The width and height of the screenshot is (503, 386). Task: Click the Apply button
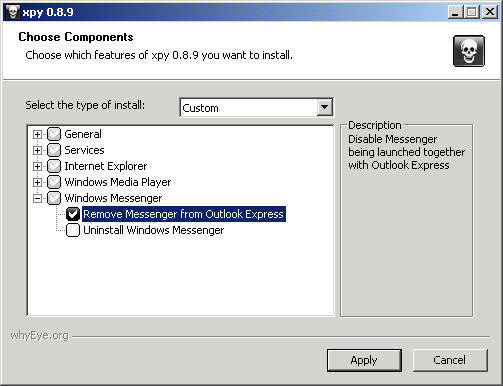pos(364,360)
